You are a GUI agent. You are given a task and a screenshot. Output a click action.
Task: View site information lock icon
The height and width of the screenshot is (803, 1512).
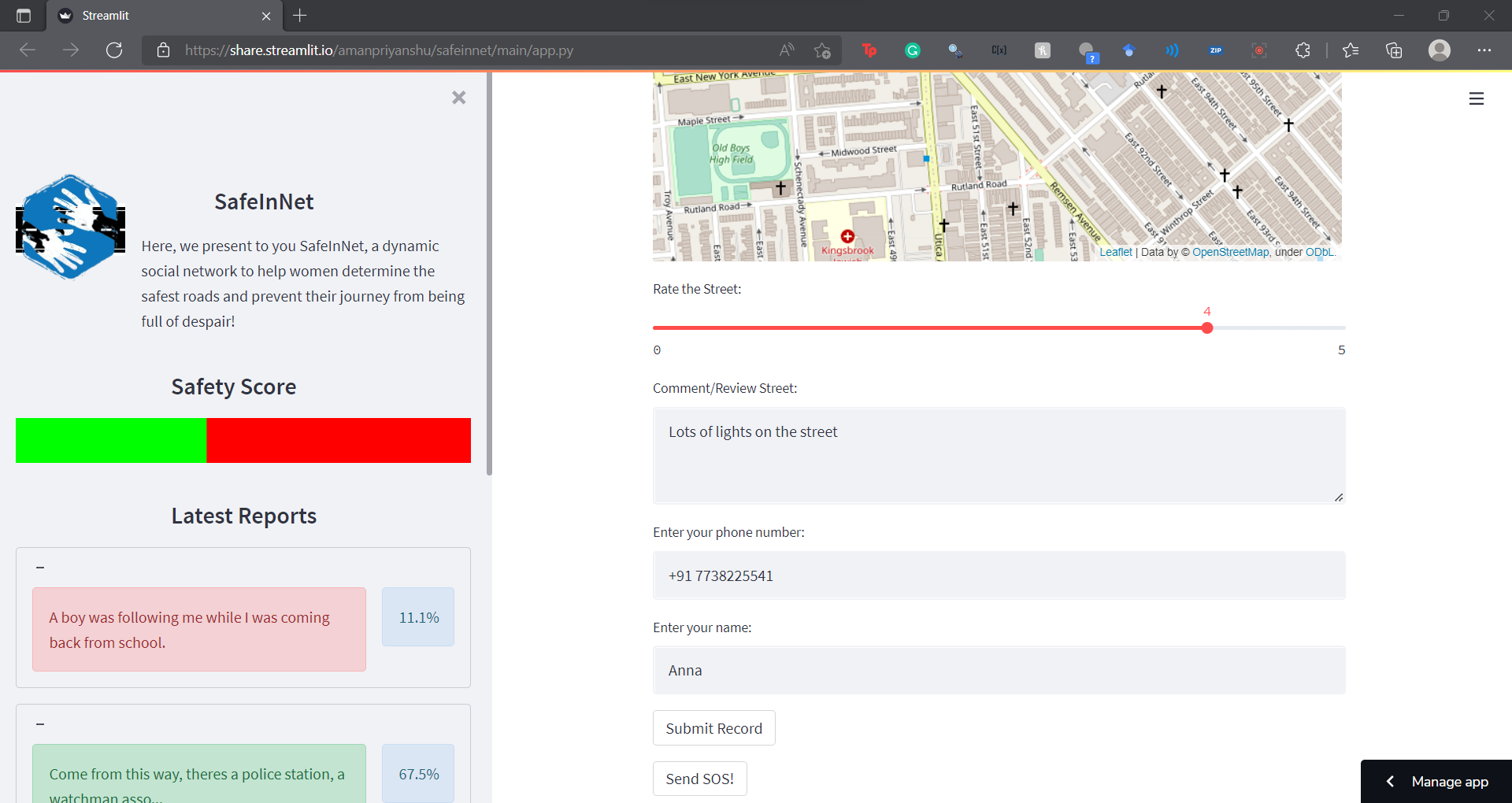(163, 50)
